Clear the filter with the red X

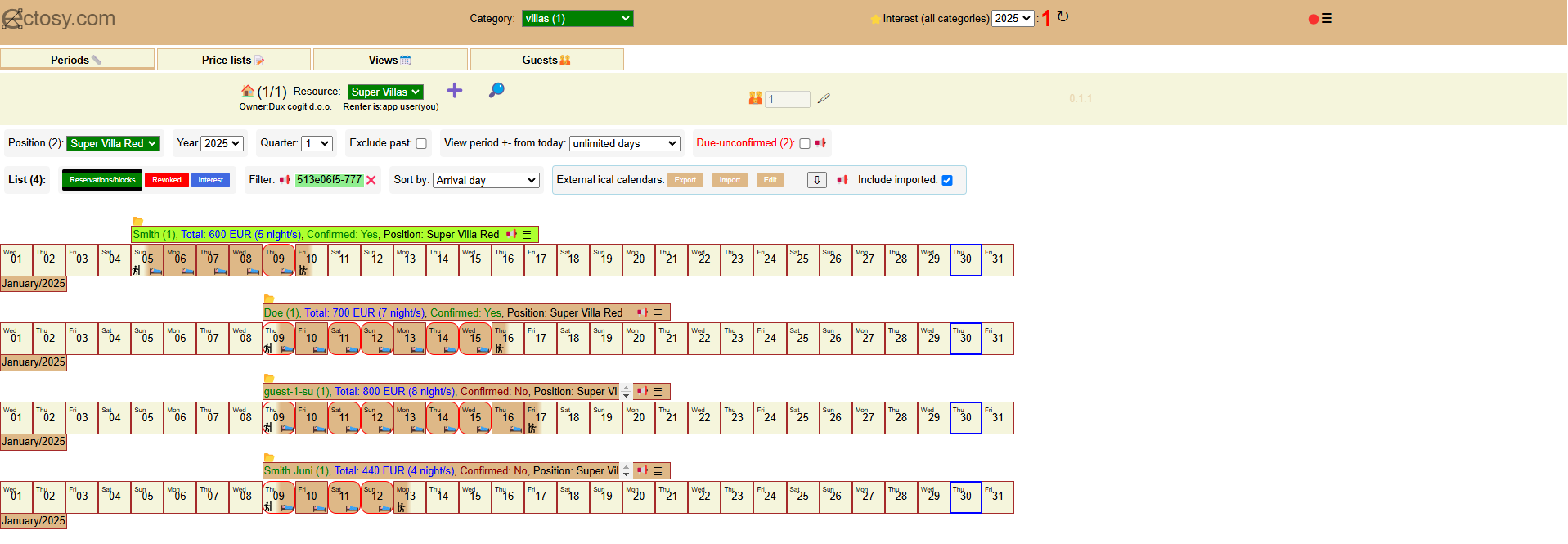tap(371, 180)
